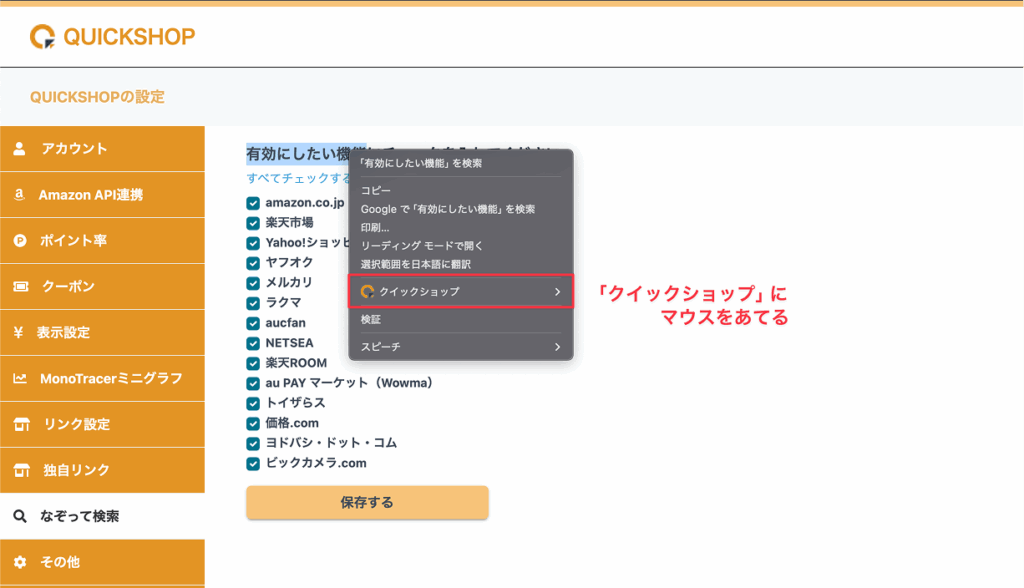The image size is (1024, 588).
Task: Choose 選択範囲を日本語に翻訳 menu entry
Action: pyautogui.click(x=461, y=264)
